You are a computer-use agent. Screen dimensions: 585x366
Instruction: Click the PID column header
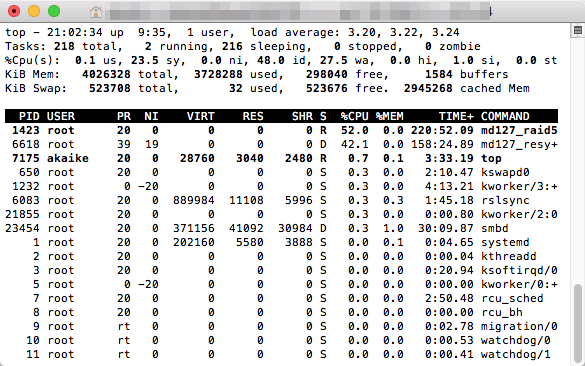29,116
